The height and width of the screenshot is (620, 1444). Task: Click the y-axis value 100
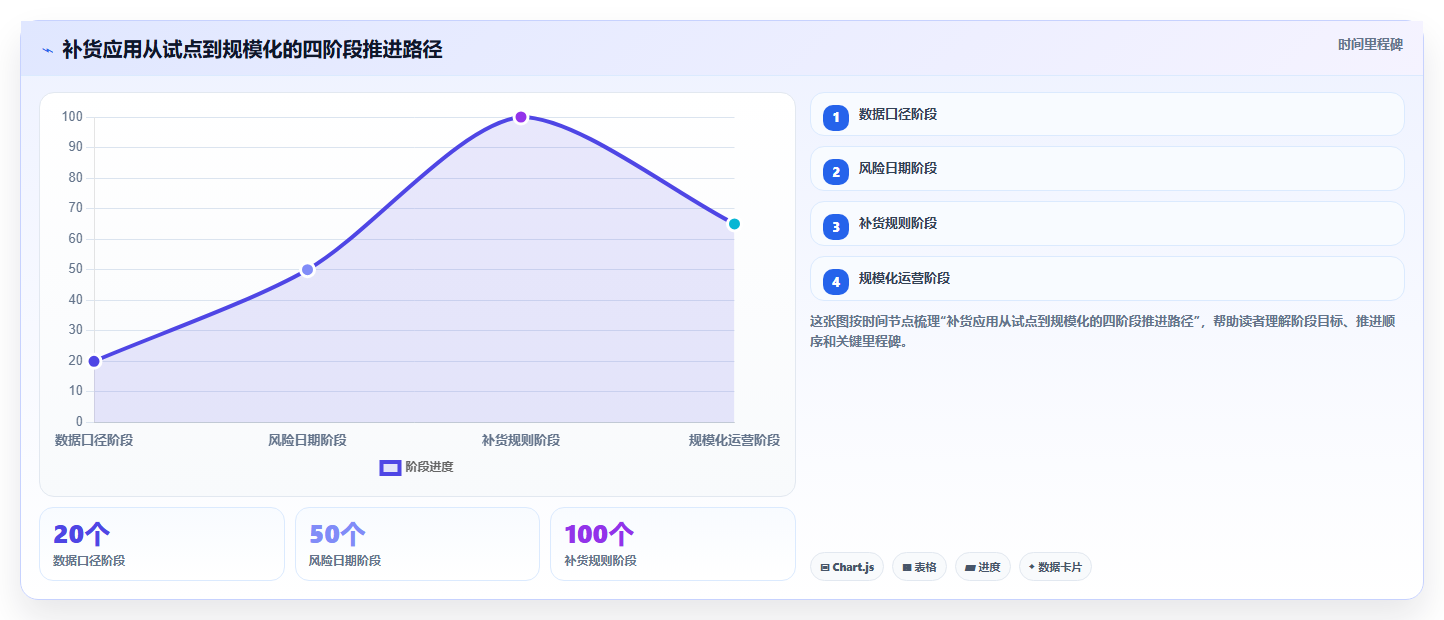tap(72, 117)
